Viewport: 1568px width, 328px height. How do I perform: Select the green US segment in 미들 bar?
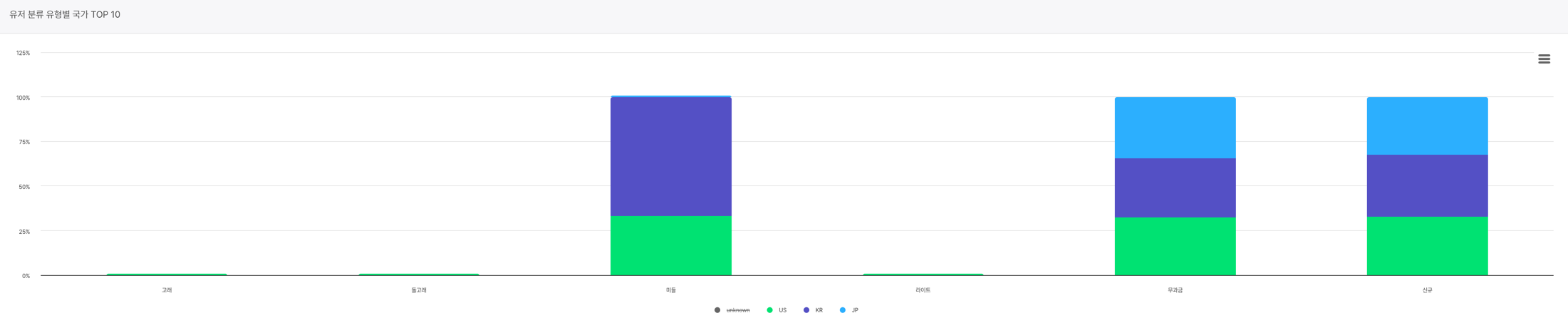point(670,245)
